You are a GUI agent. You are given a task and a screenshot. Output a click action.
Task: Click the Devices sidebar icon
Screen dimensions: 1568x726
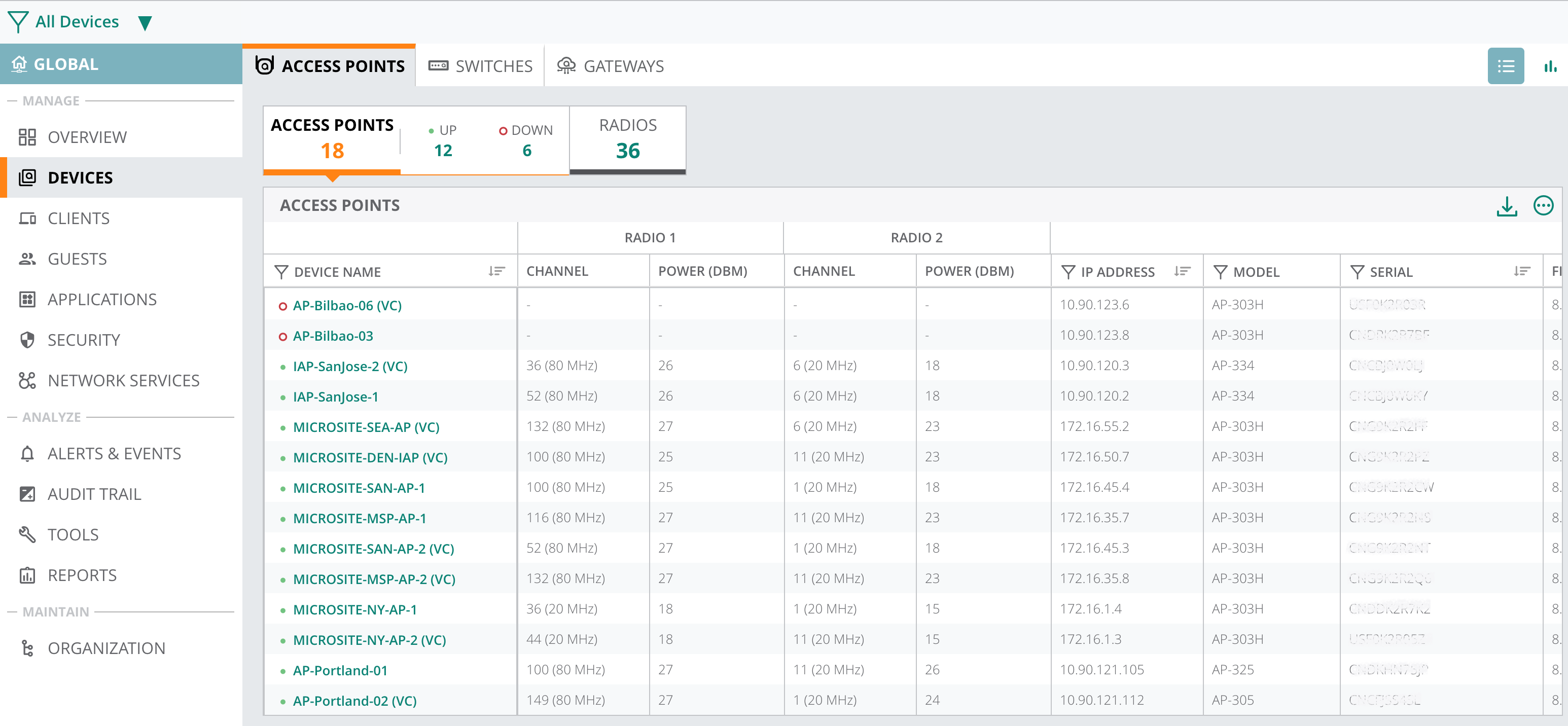[x=27, y=177]
